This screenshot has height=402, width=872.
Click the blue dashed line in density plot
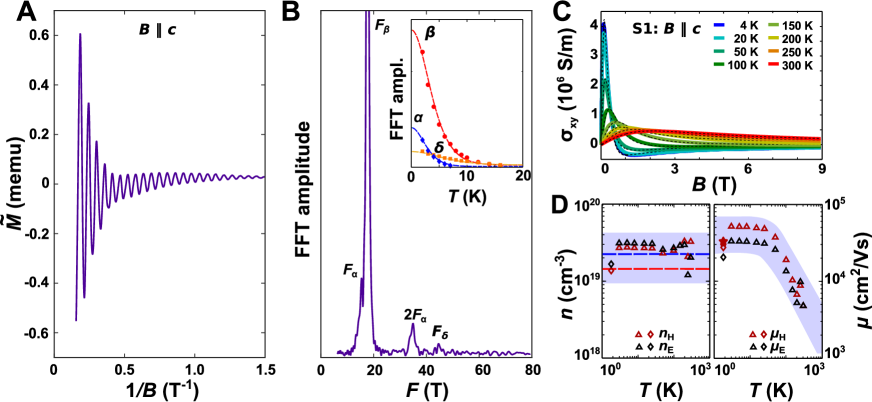coord(656,254)
